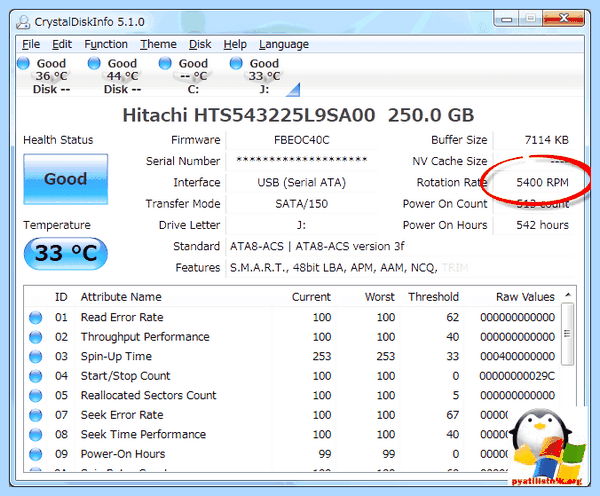This screenshot has width=600, height=496.
Task: Open the Theme menu
Action: (x=158, y=44)
